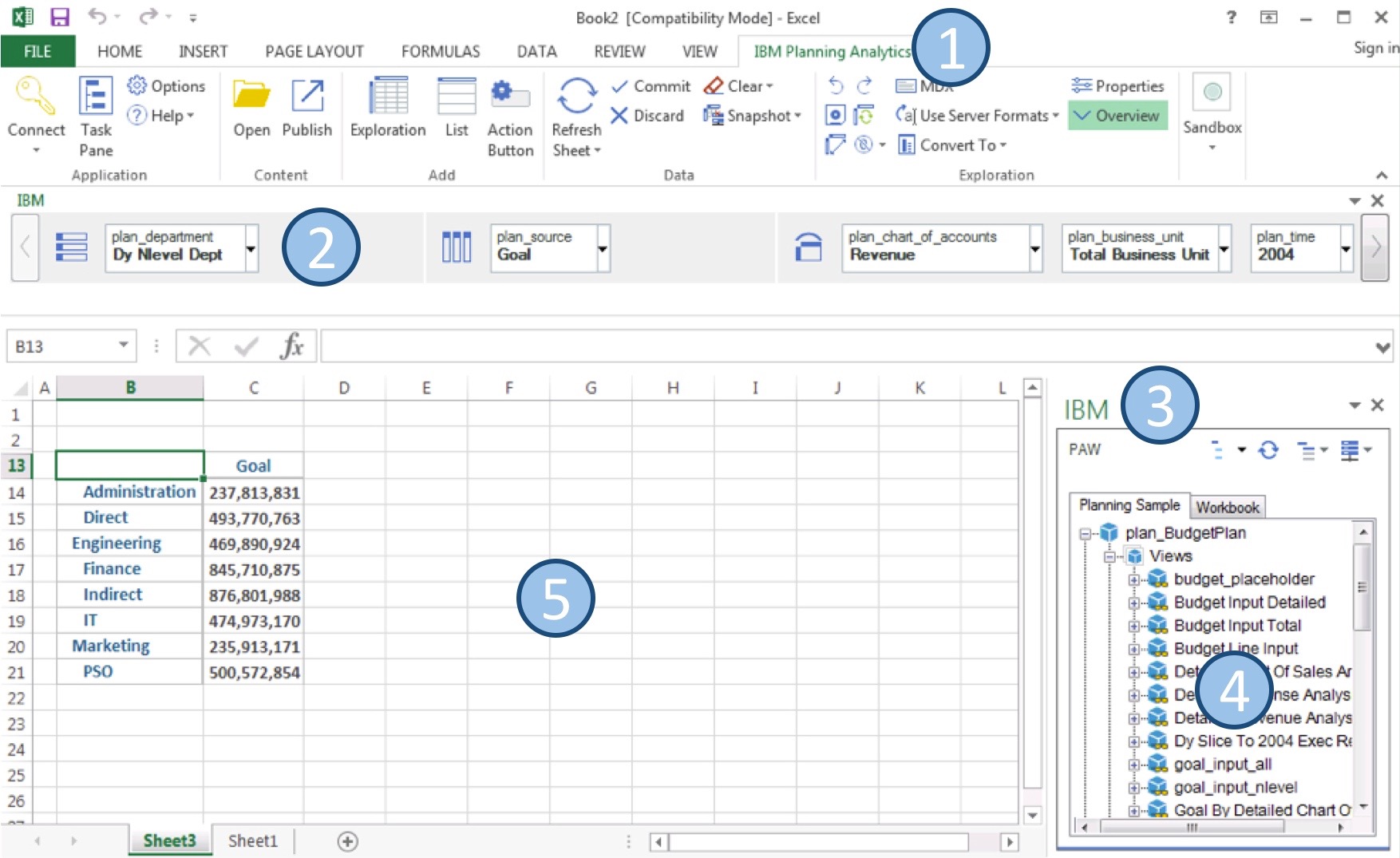
Task: Open the Convert To dropdown
Action: tap(952, 145)
